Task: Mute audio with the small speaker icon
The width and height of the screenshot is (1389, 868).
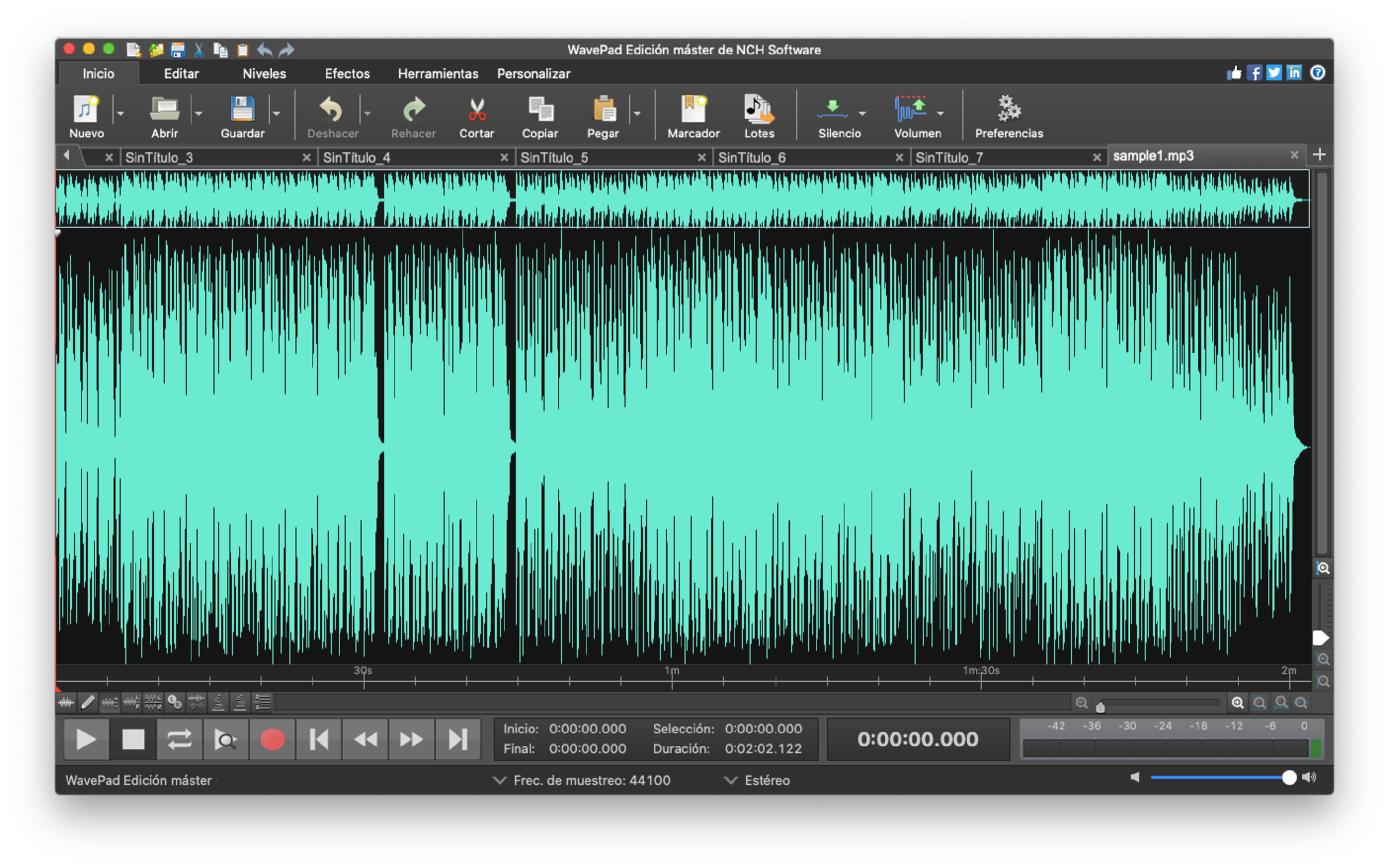Action: (x=1135, y=777)
